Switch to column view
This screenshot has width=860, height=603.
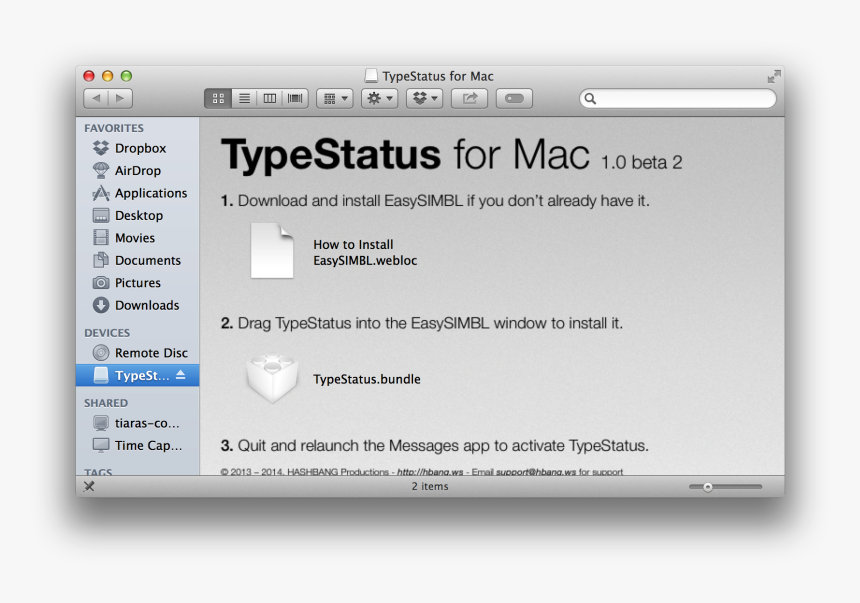(x=269, y=98)
